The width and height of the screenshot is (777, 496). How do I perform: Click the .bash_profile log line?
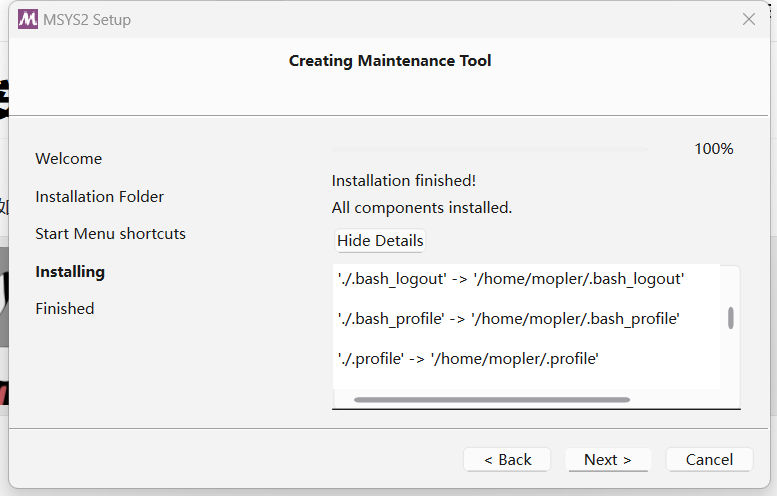509,319
